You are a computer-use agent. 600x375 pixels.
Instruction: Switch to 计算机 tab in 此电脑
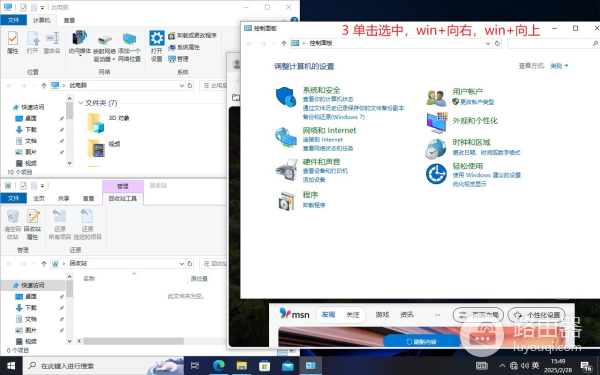coord(41,20)
